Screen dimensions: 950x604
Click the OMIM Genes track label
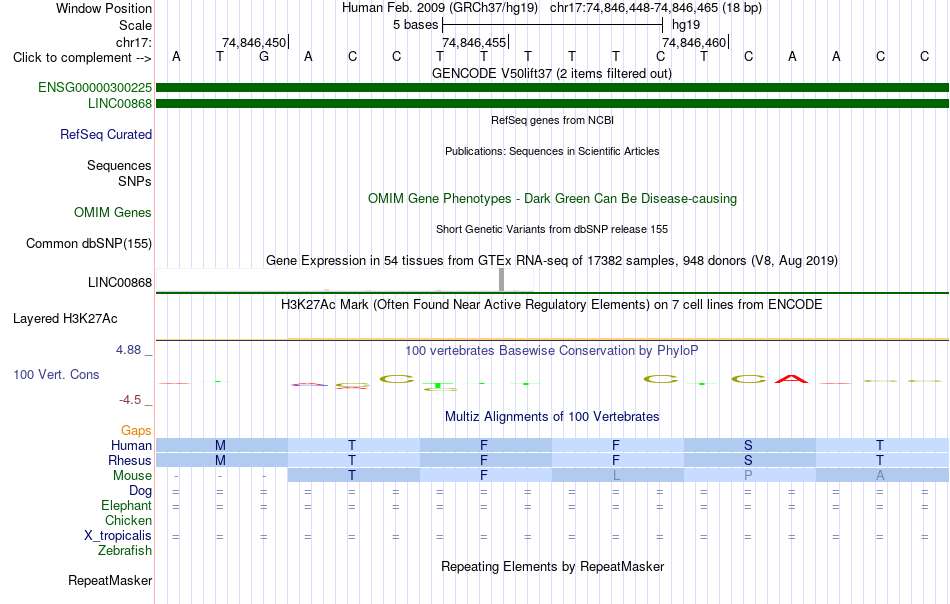click(x=113, y=213)
